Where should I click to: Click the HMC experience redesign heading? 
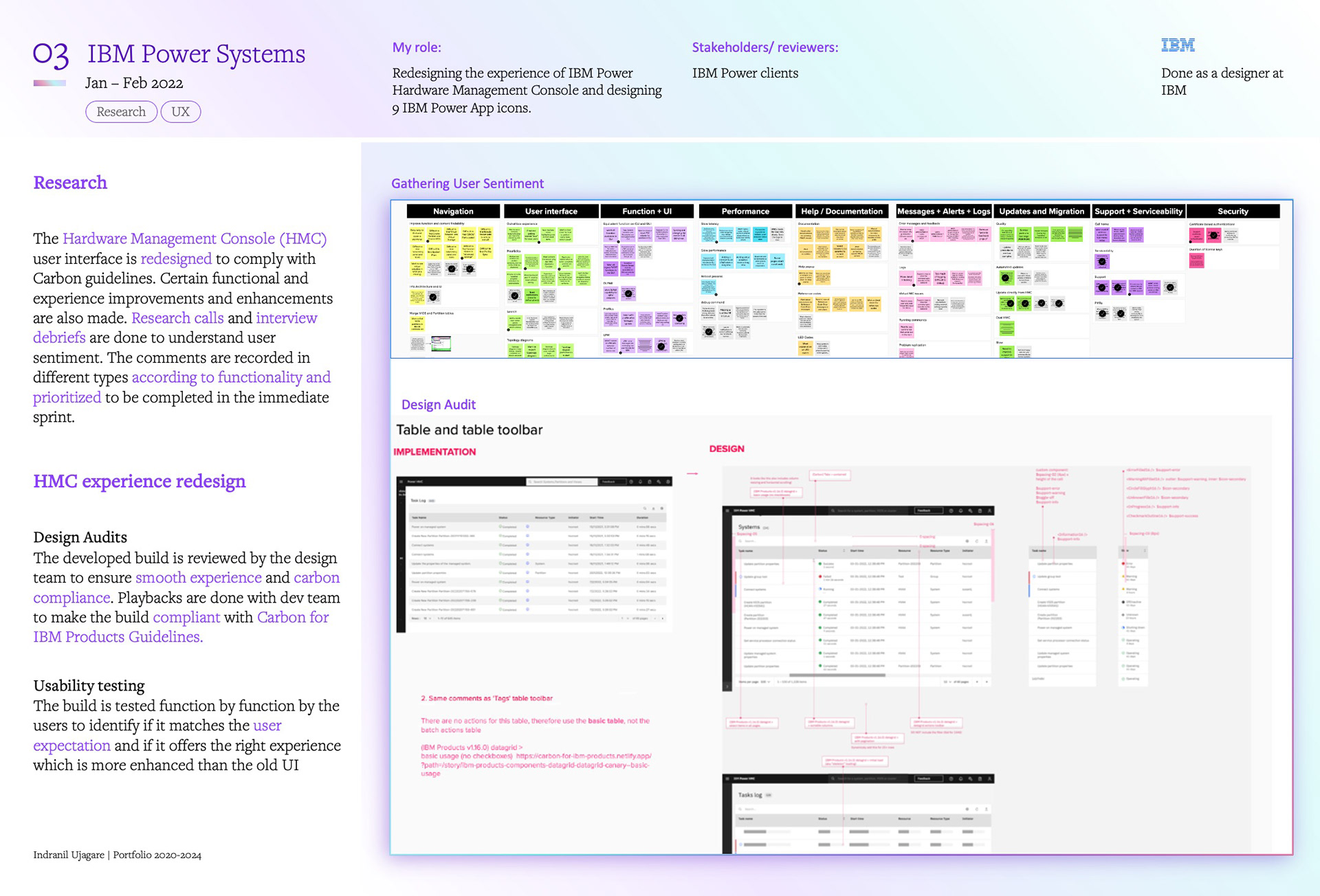(x=139, y=481)
